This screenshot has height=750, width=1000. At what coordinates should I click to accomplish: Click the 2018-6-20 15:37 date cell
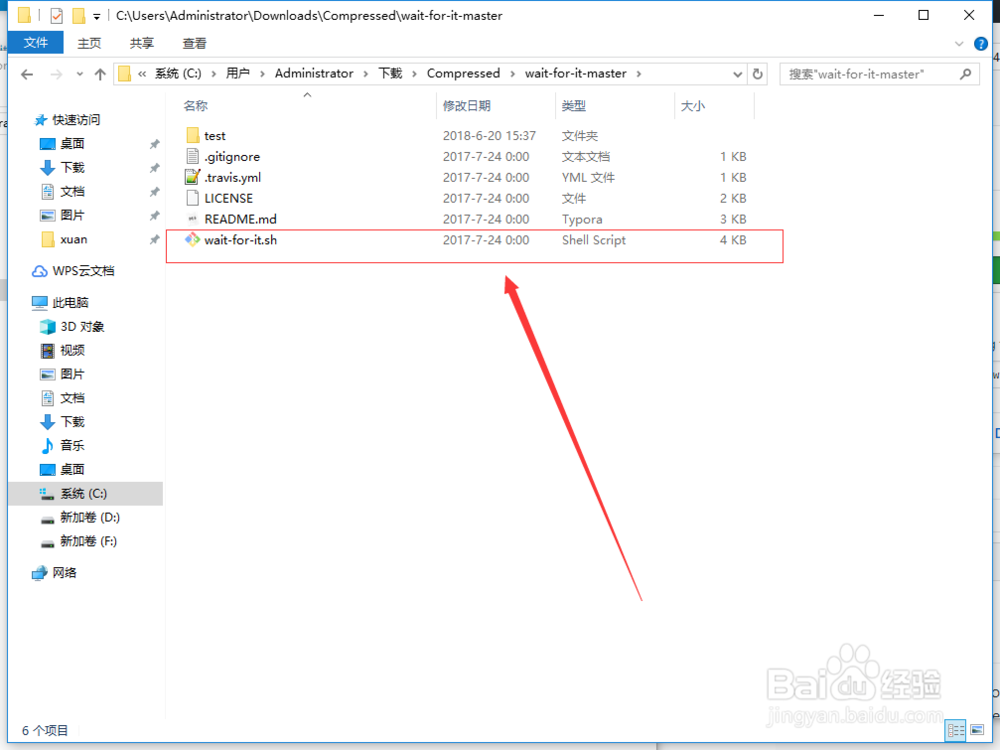(489, 136)
